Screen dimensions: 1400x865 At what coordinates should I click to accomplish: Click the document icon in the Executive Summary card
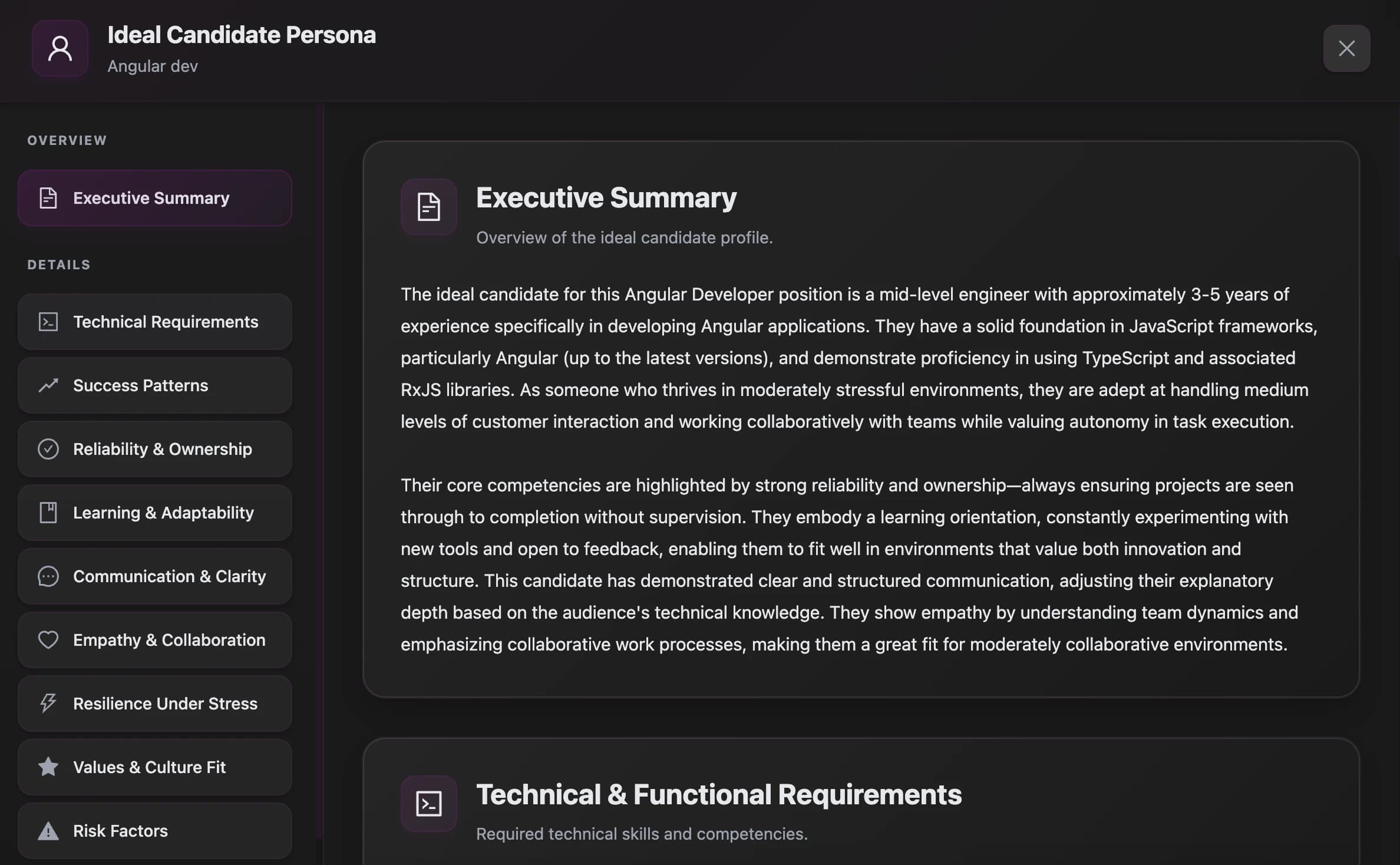pos(428,206)
